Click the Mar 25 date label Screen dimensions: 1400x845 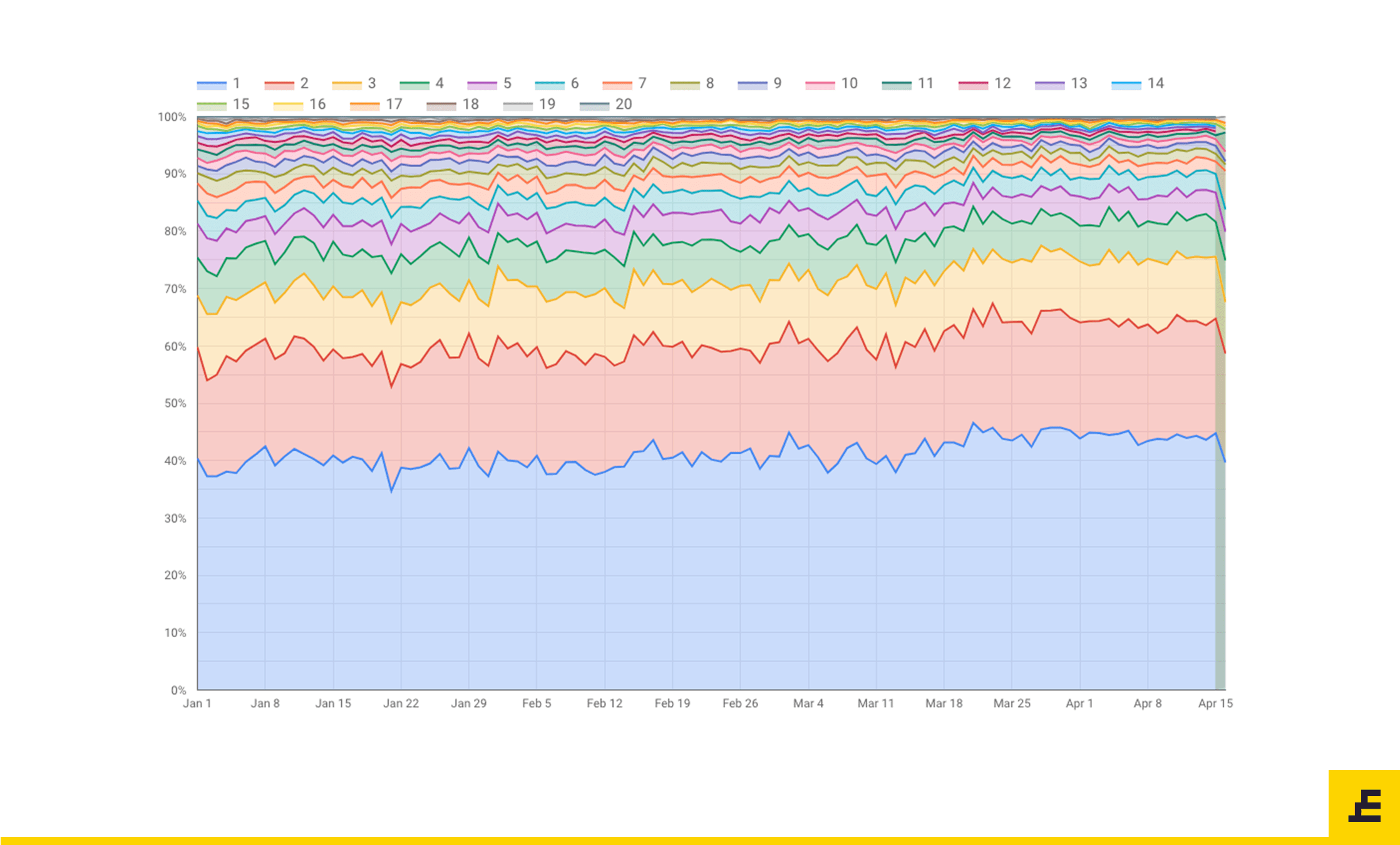(x=1012, y=704)
